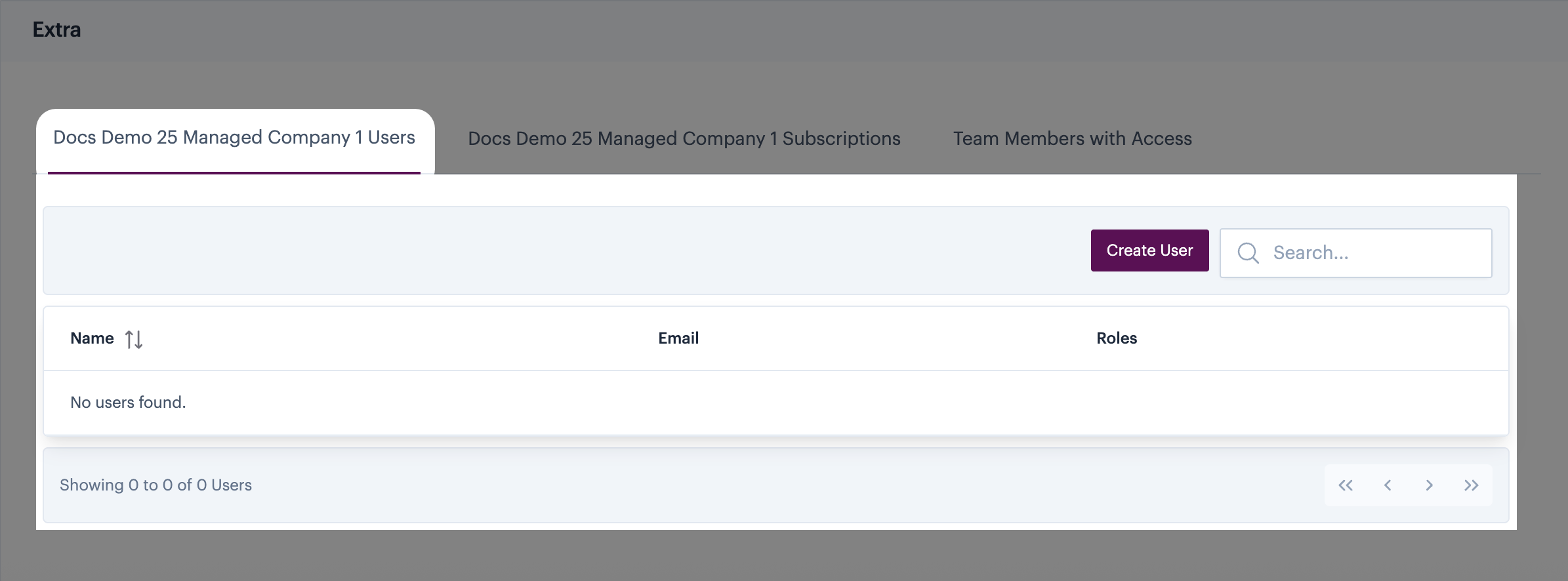
Task: Click the Email column header
Action: (x=678, y=338)
